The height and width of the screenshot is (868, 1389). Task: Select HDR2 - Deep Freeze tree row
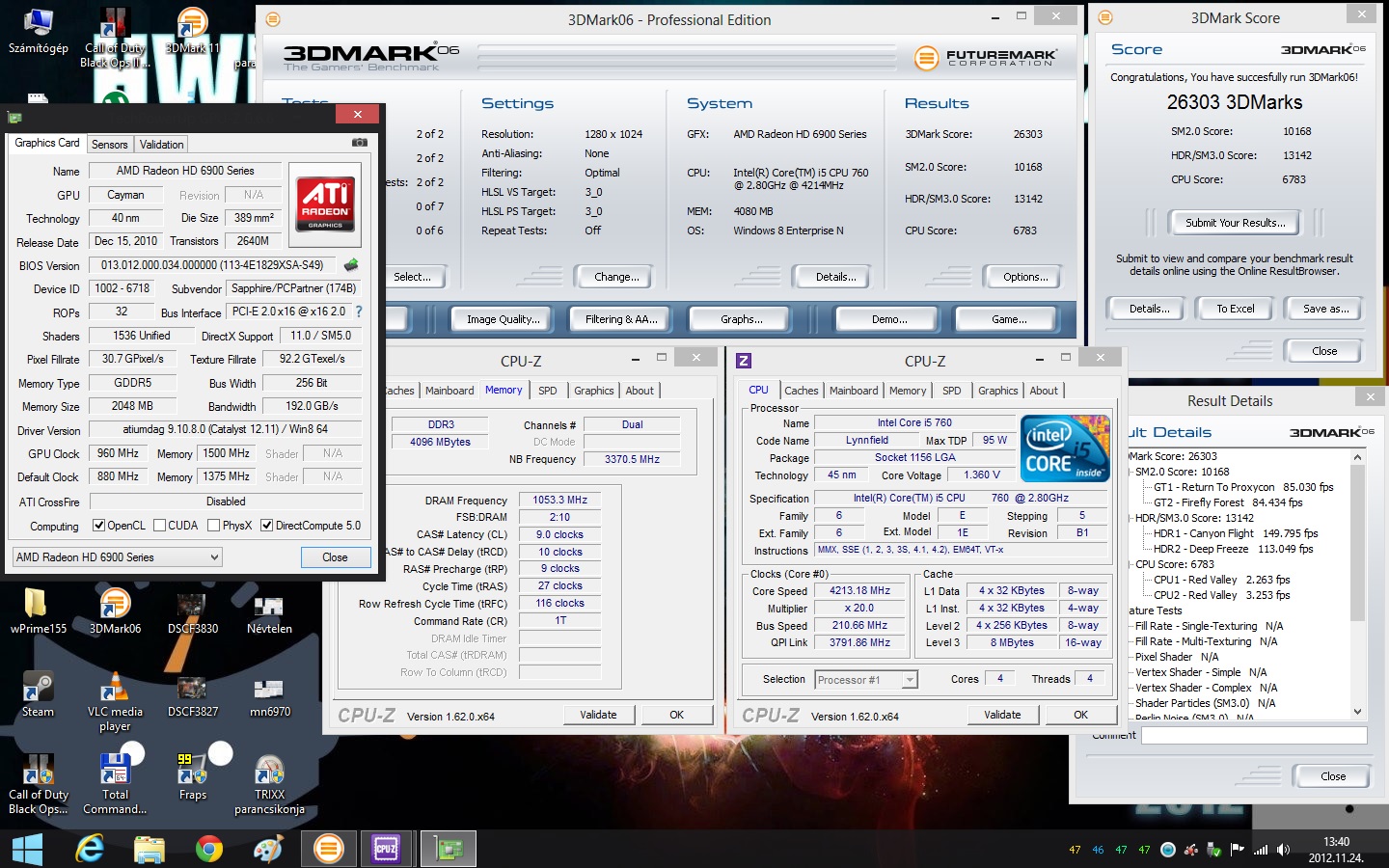1234,549
